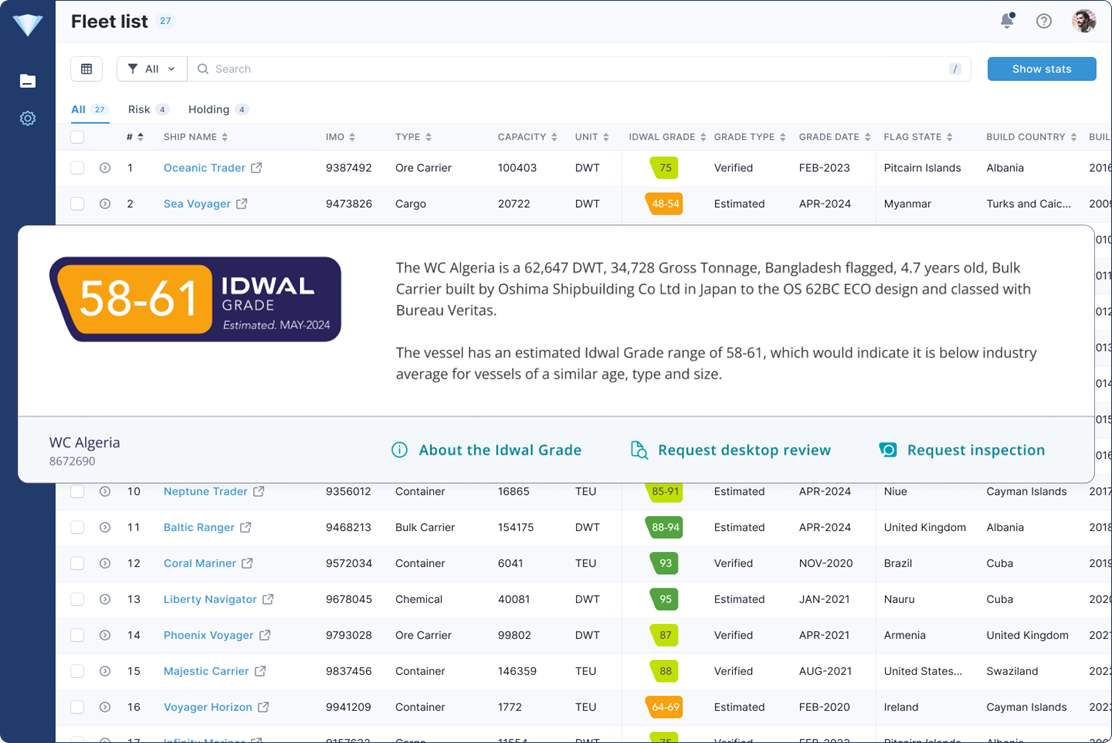The image size is (1112, 743).
Task: Open the notifications bell icon
Action: point(1007,21)
